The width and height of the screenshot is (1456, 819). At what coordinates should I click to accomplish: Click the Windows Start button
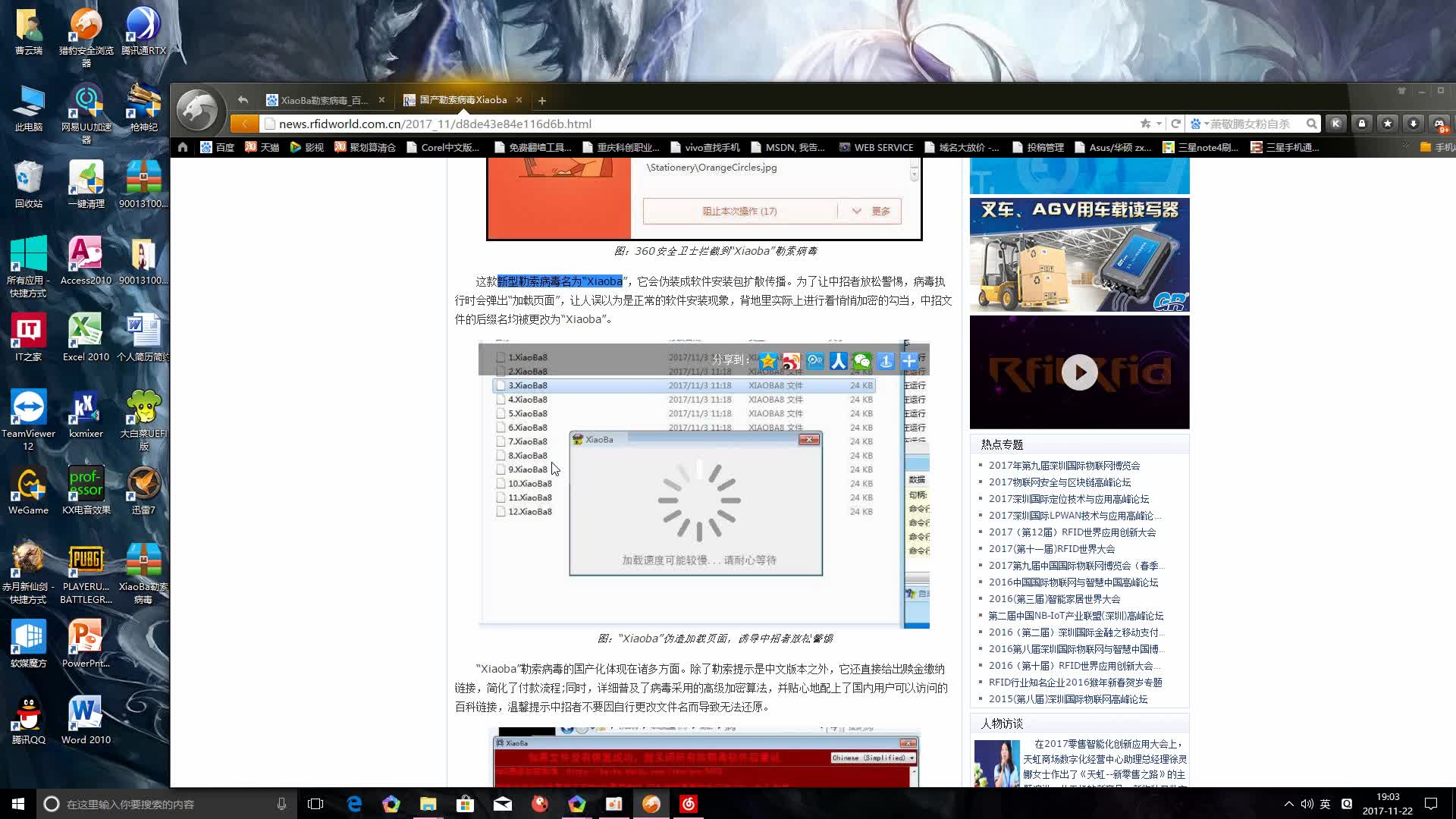(x=18, y=804)
